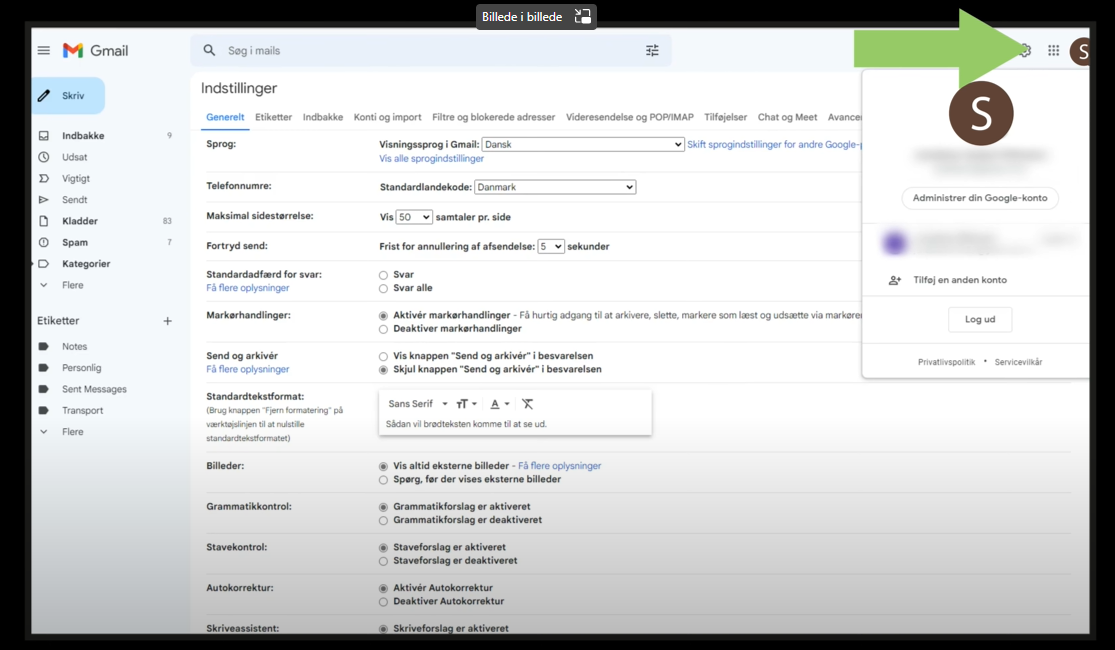This screenshot has width=1115, height=650.
Task: Switch to the Indbakke settings tab
Action: (x=323, y=117)
